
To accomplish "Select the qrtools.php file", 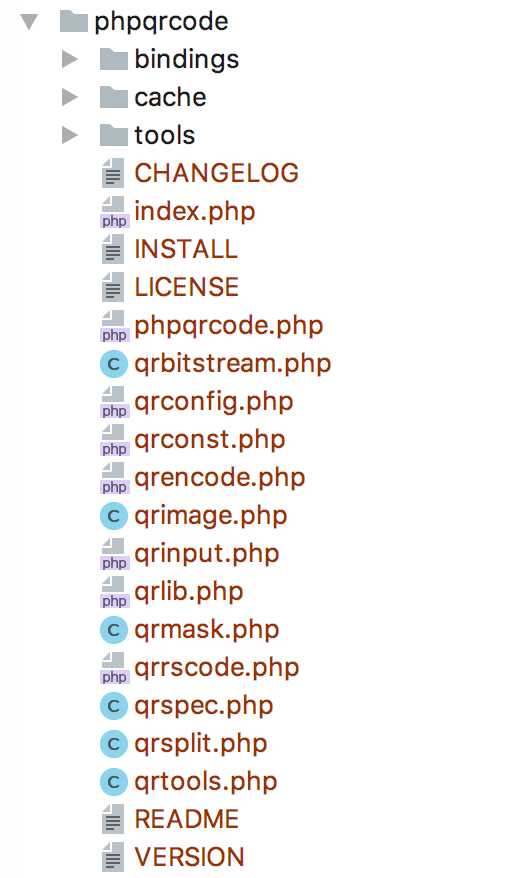I will [x=205, y=782].
